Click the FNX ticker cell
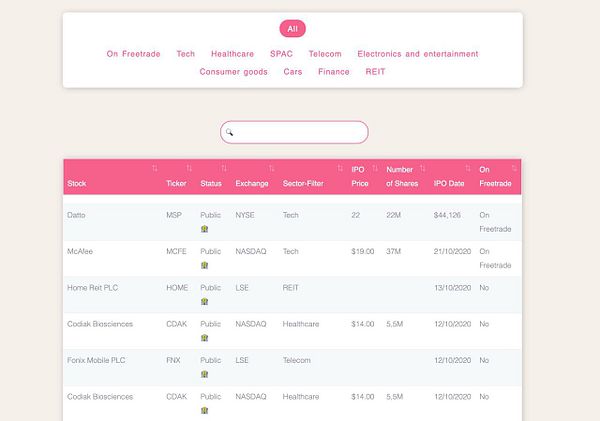600x421 pixels. pos(173,361)
